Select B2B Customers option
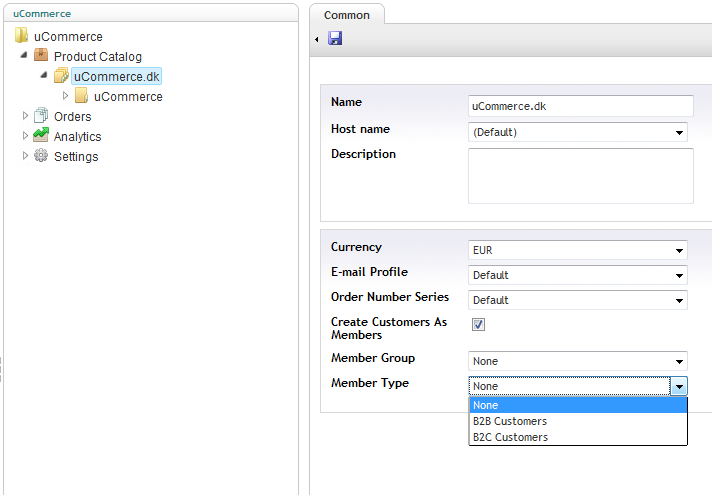This screenshot has height=495, width=712. pyautogui.click(x=578, y=421)
